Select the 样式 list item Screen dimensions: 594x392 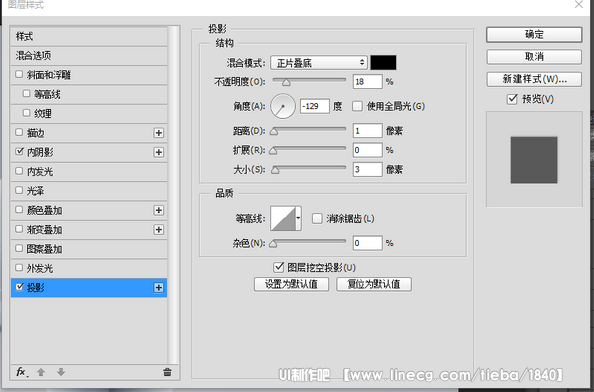coord(89,37)
